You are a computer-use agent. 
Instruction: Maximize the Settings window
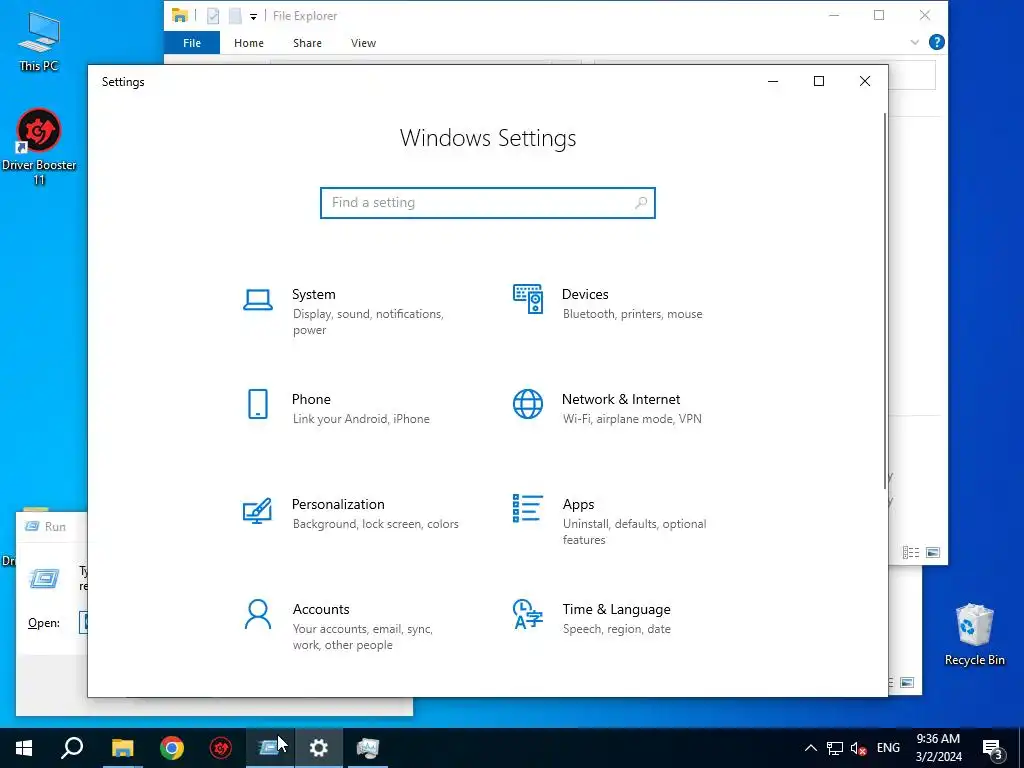coord(819,81)
